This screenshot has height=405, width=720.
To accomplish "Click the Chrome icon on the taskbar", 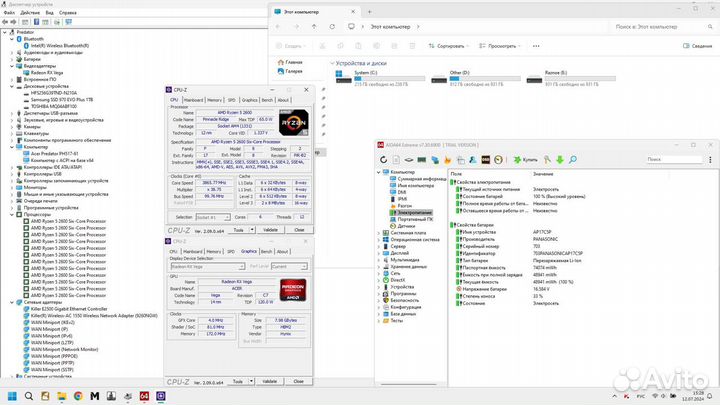I will 78,396.
